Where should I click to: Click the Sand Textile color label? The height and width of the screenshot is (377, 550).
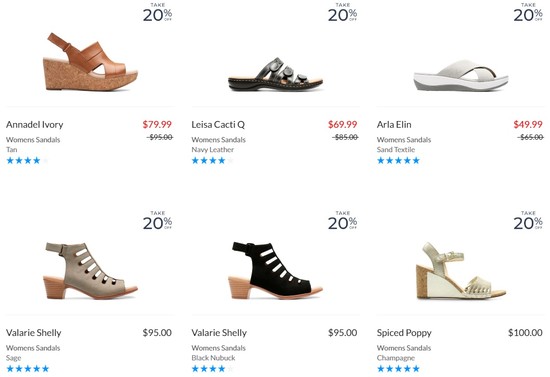click(396, 150)
